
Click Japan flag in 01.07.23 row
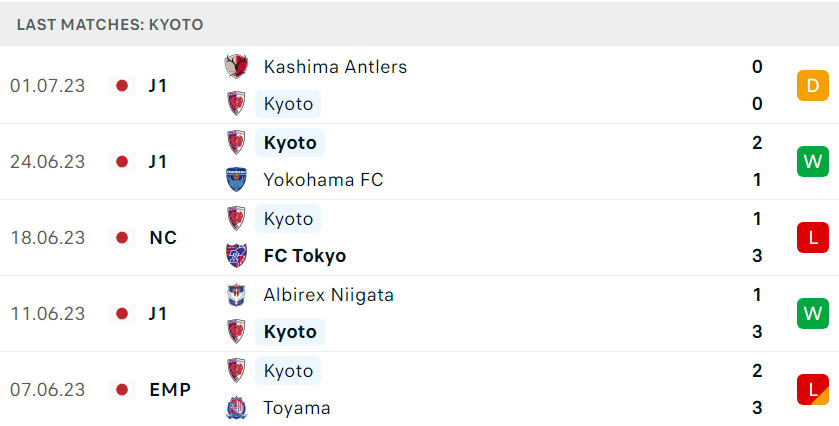point(122,86)
